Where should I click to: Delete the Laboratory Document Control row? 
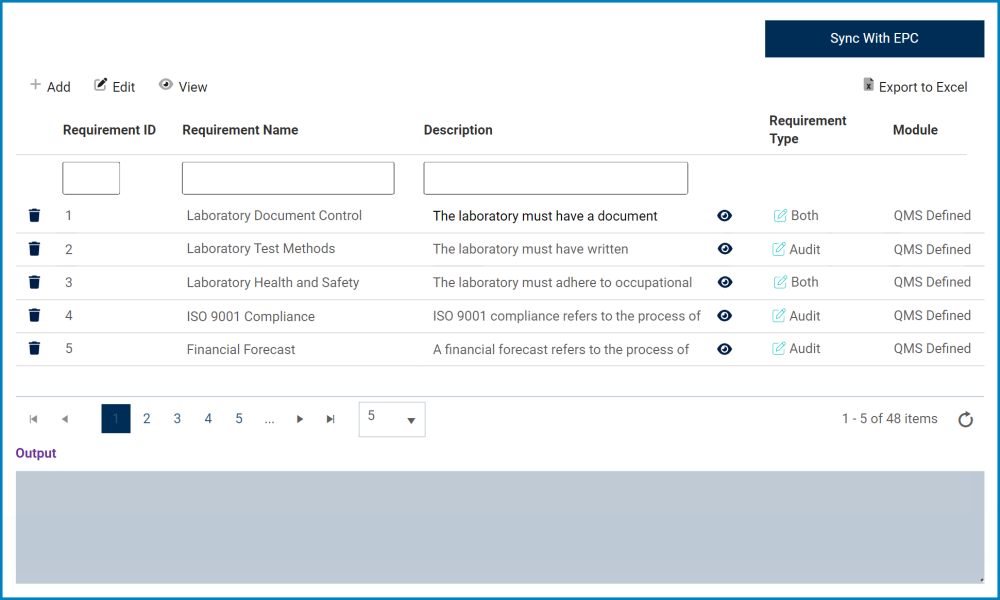coord(34,216)
